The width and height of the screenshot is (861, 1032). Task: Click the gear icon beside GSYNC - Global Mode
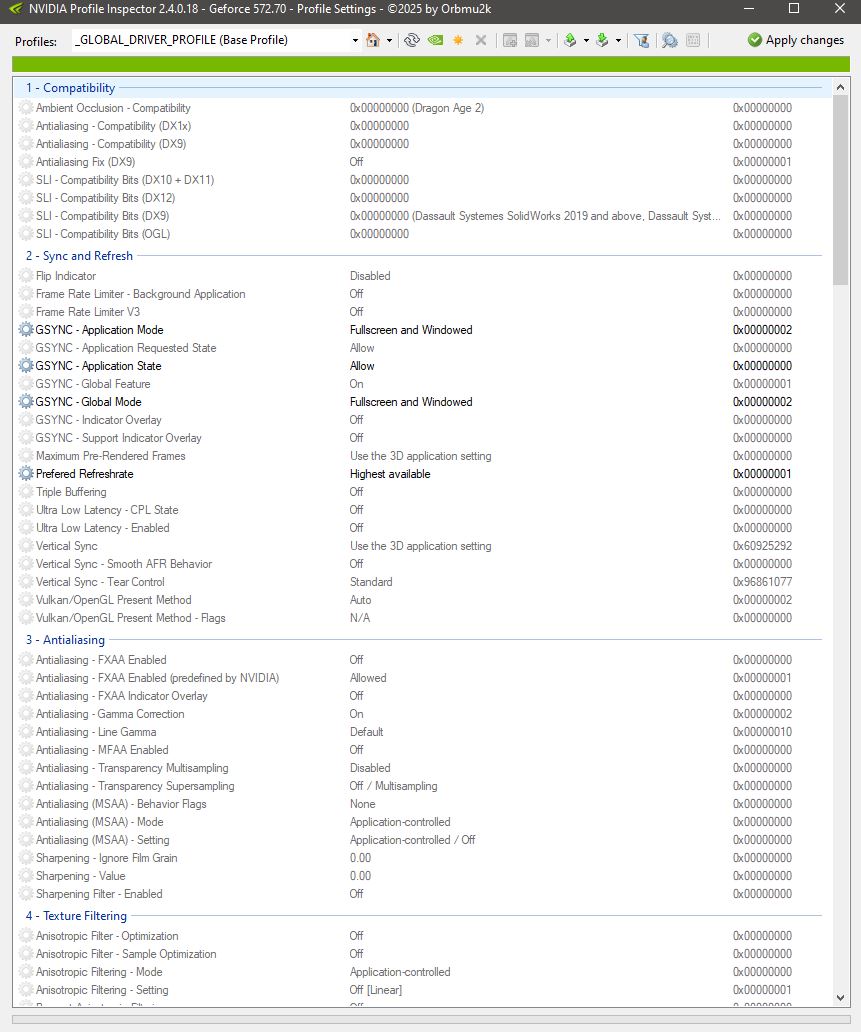[26, 401]
